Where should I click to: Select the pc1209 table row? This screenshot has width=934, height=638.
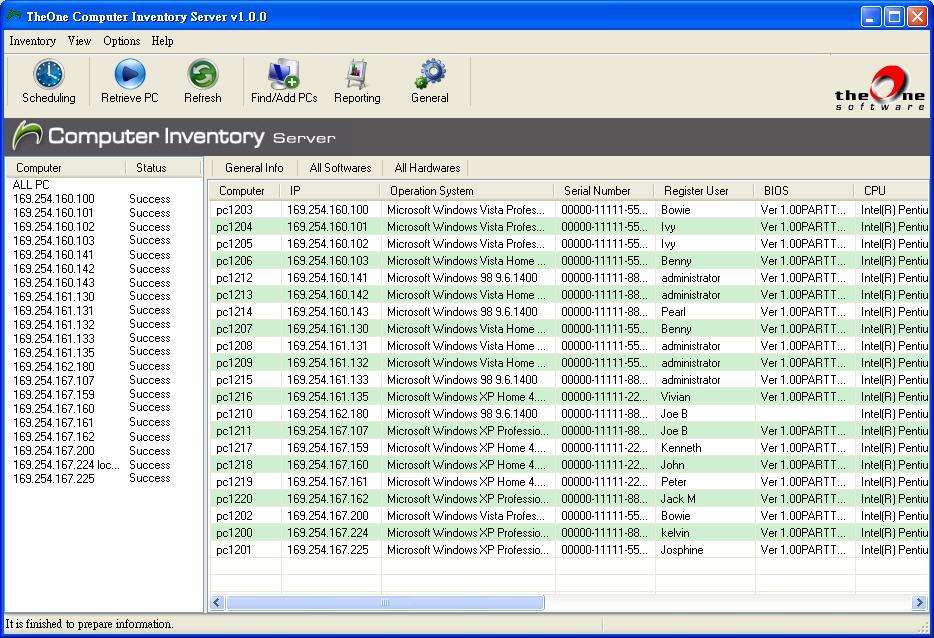tap(571, 363)
